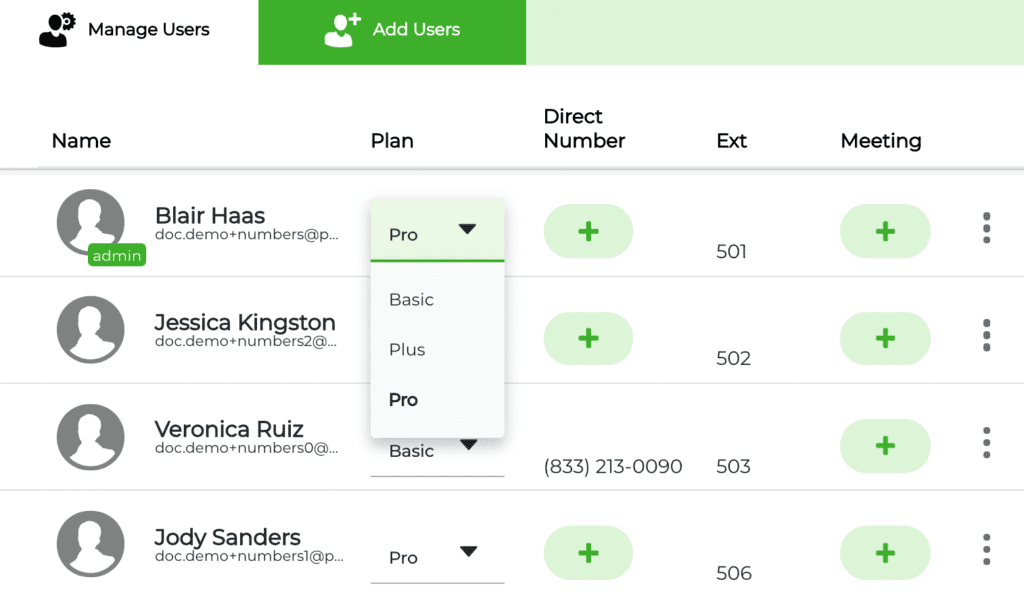Click email doc.demo+numbers0@...
The width and height of the screenshot is (1024, 592).
point(247,448)
